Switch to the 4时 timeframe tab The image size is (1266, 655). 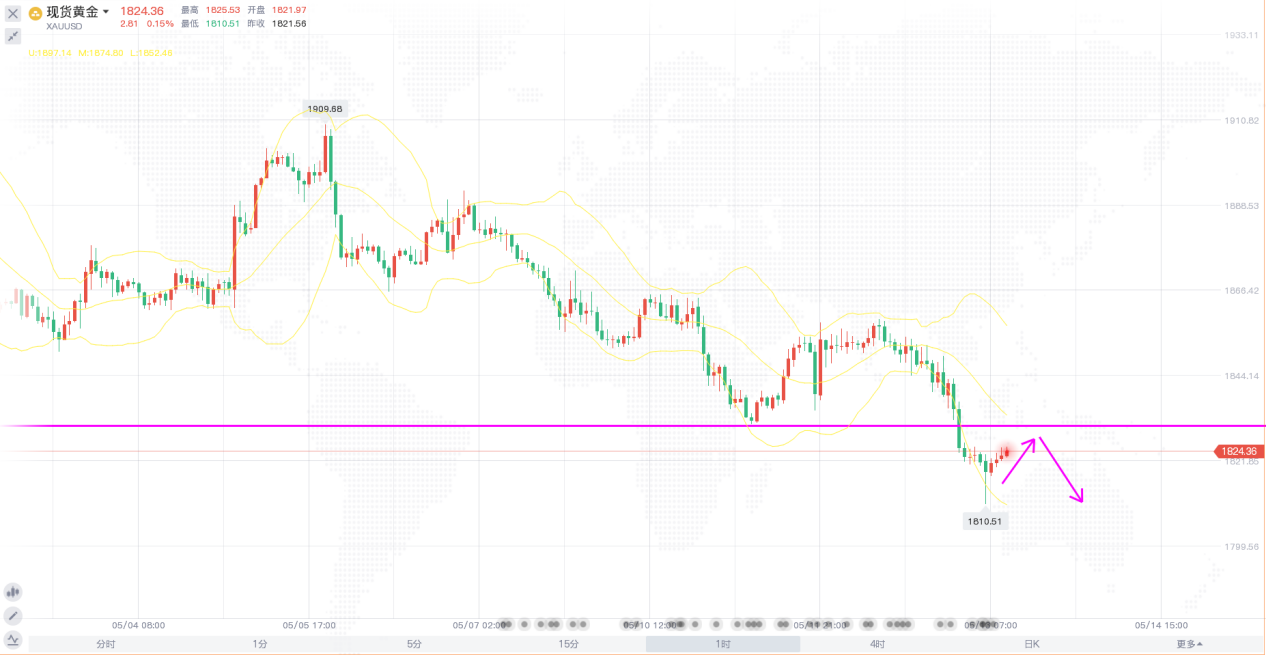pyautogui.click(x=877, y=644)
